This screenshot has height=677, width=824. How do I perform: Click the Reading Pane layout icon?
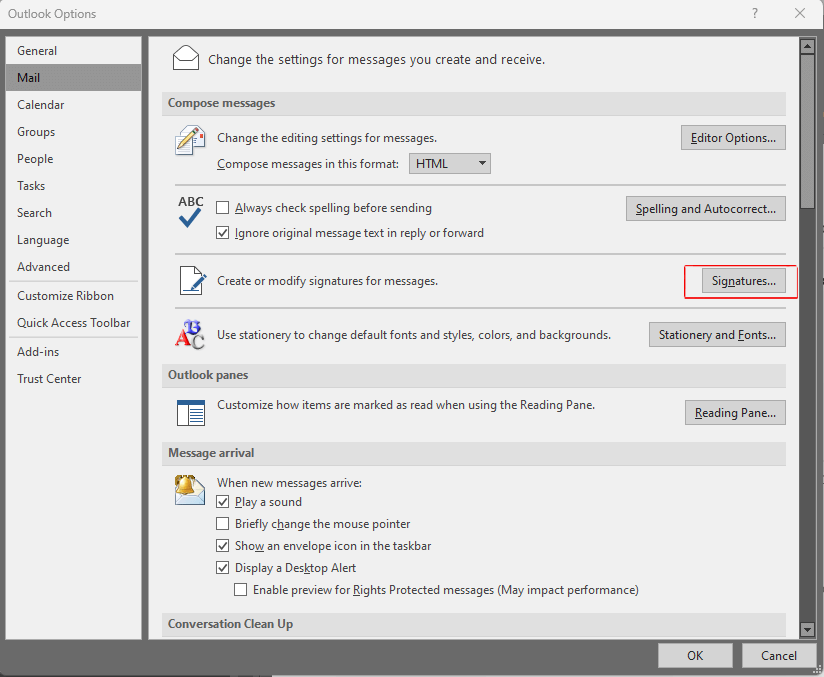191,413
